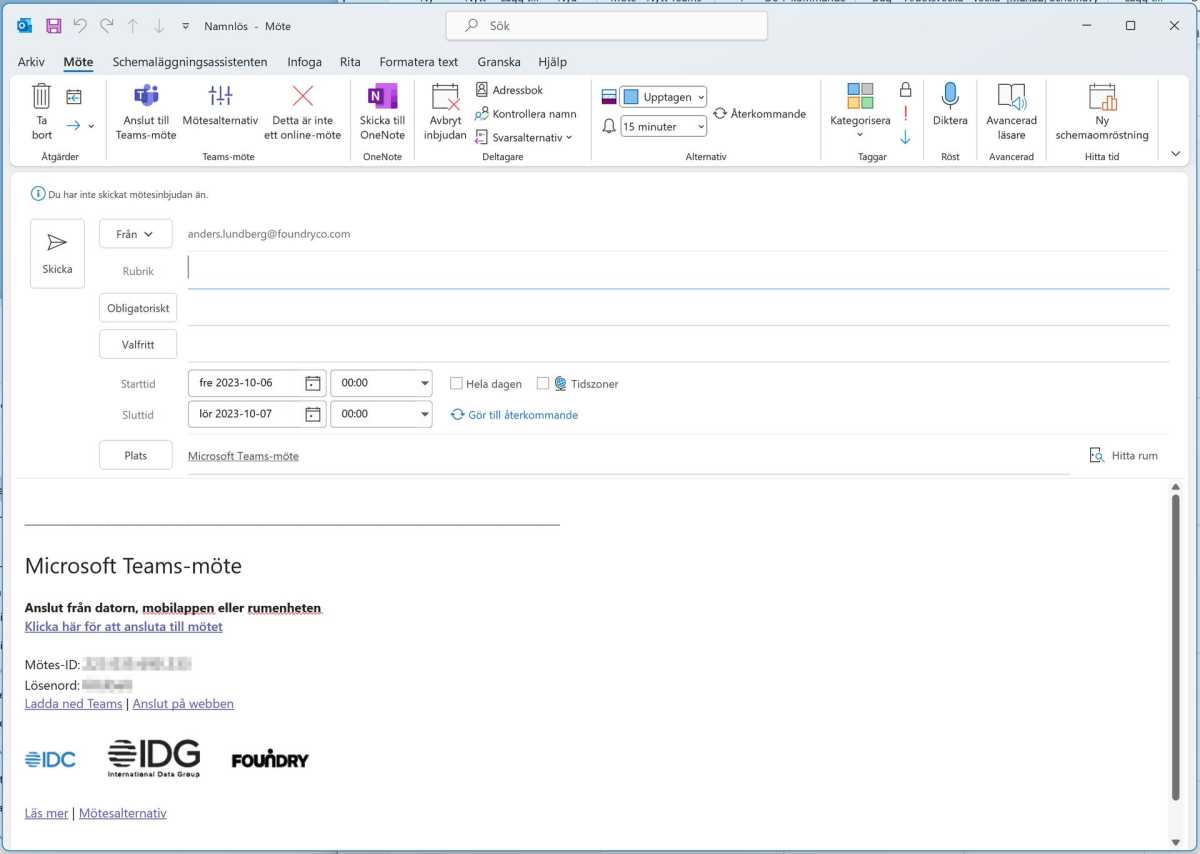This screenshot has width=1200, height=854.
Task: Click the Obligatoriskt button
Action: [x=138, y=308]
